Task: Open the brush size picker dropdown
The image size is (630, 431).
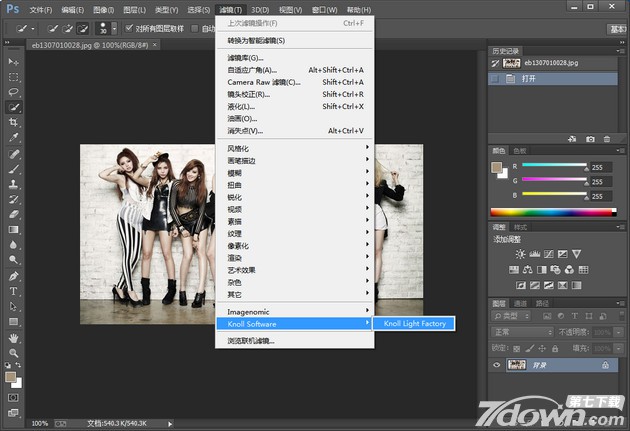Action: [x=112, y=29]
